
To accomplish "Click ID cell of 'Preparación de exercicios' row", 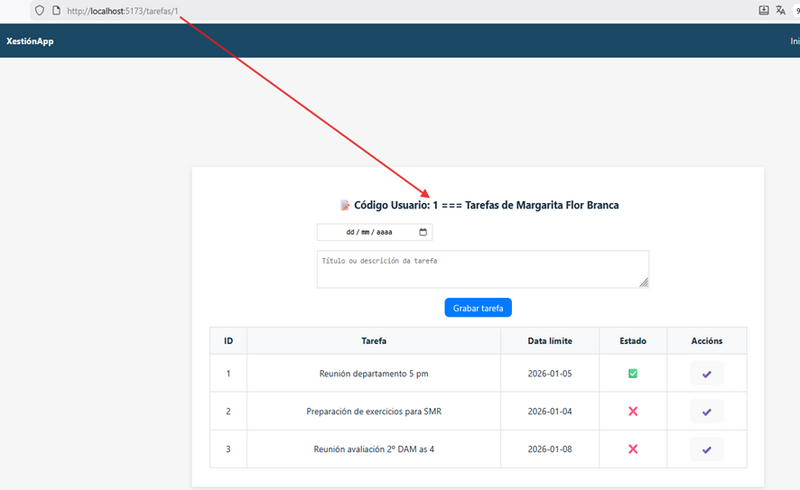I will [x=228, y=411].
